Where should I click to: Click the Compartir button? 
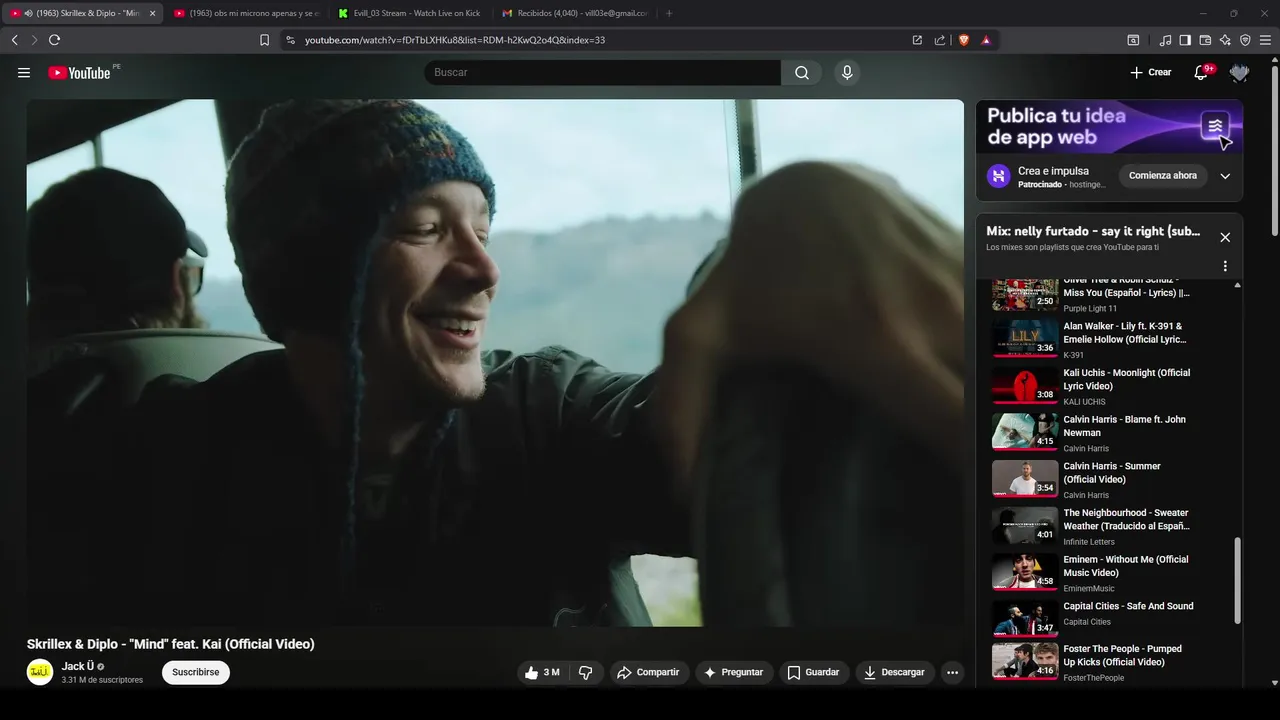click(648, 673)
